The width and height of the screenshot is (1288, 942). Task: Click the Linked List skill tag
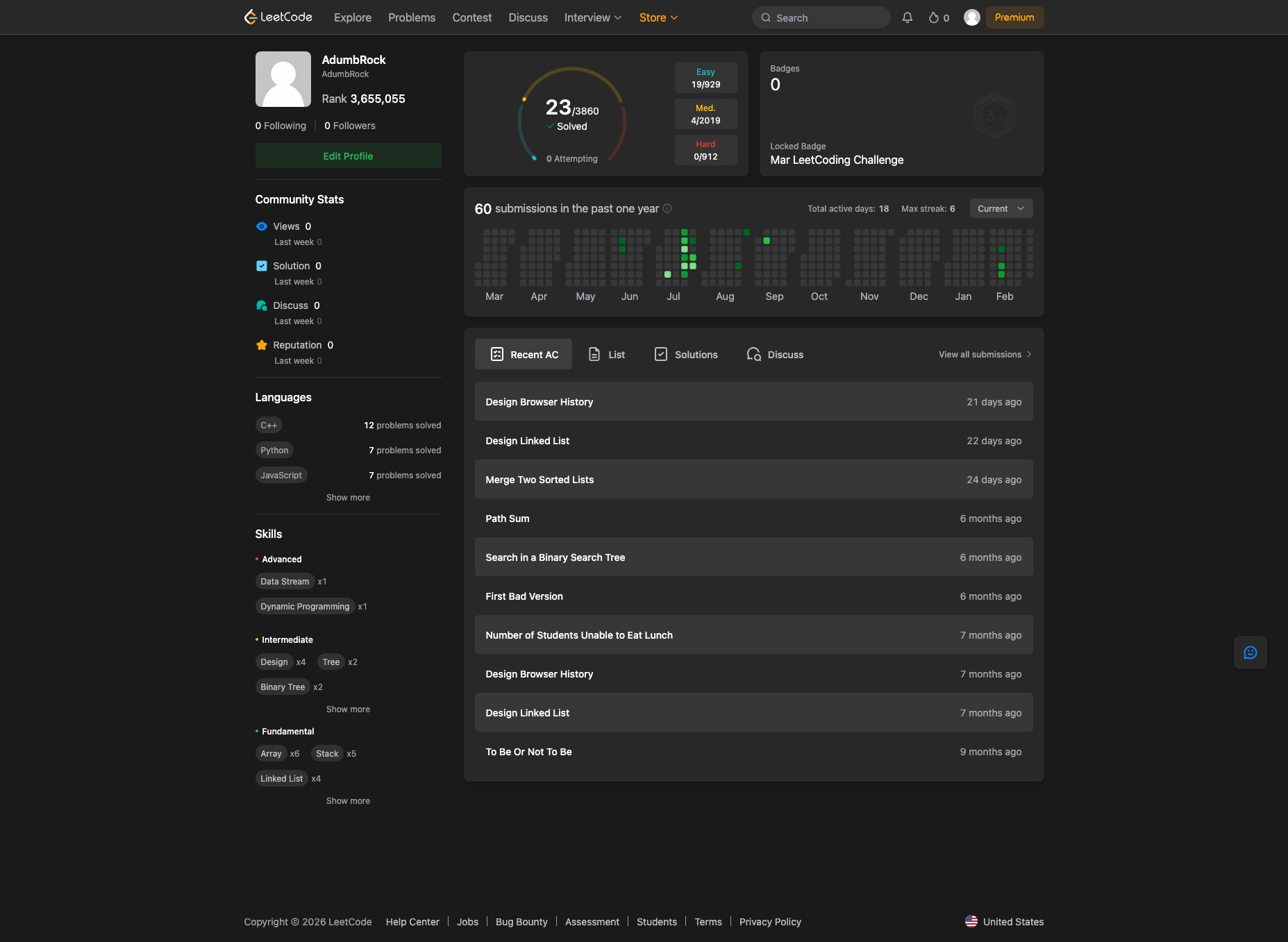(281, 779)
